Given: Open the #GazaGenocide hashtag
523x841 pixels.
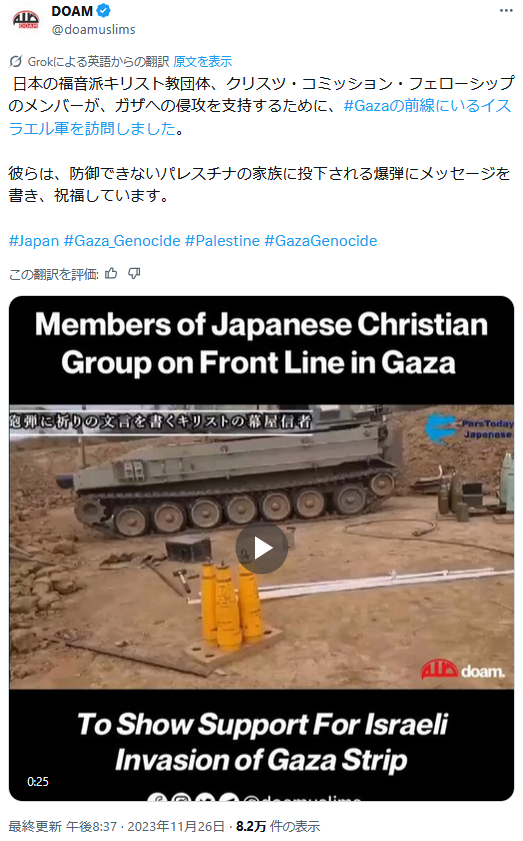Looking at the screenshot, I should (321, 241).
